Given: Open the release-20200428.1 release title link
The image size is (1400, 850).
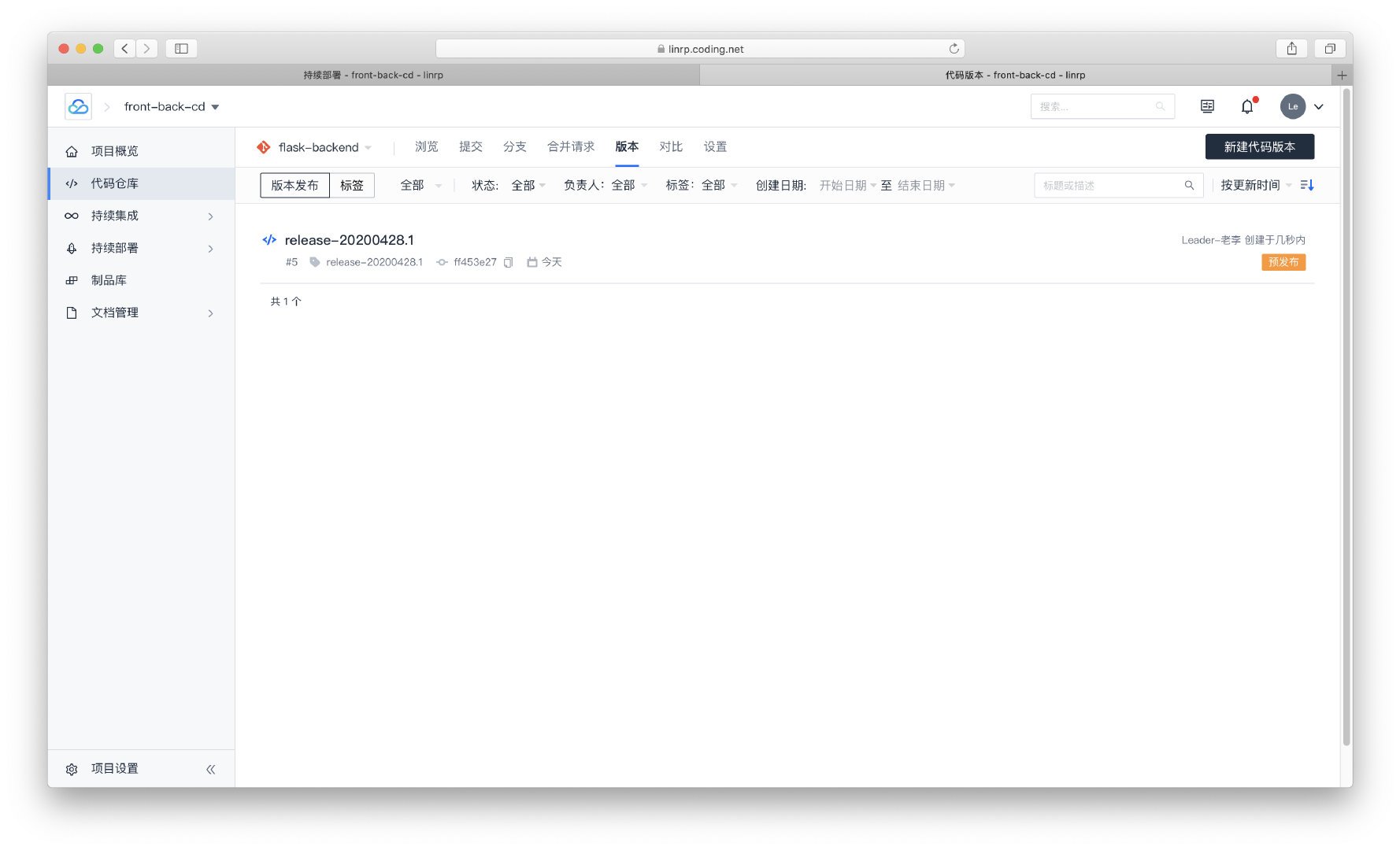Looking at the screenshot, I should click(x=349, y=240).
